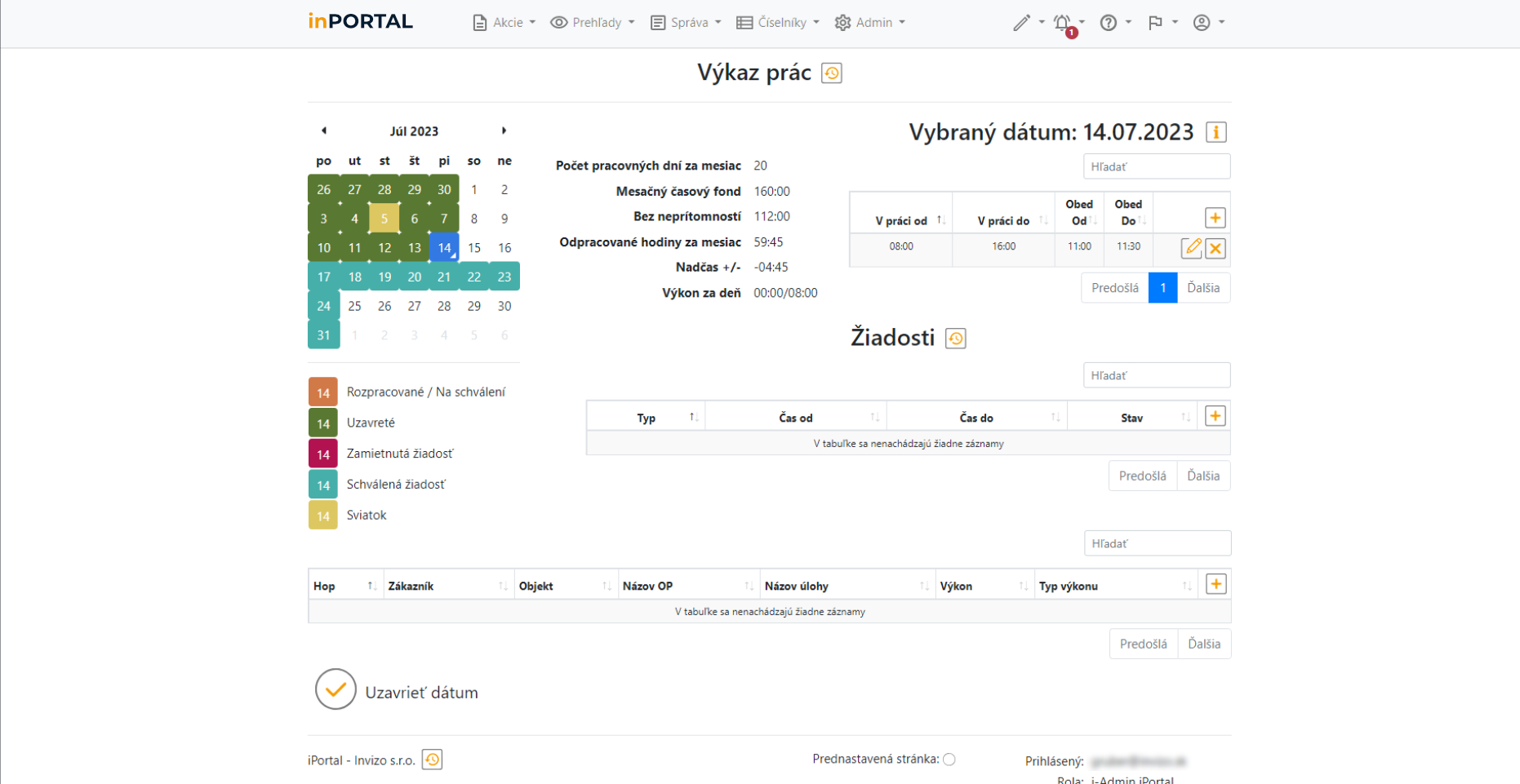Edit the 08:00 attendance row
1520x784 pixels.
(1192, 248)
